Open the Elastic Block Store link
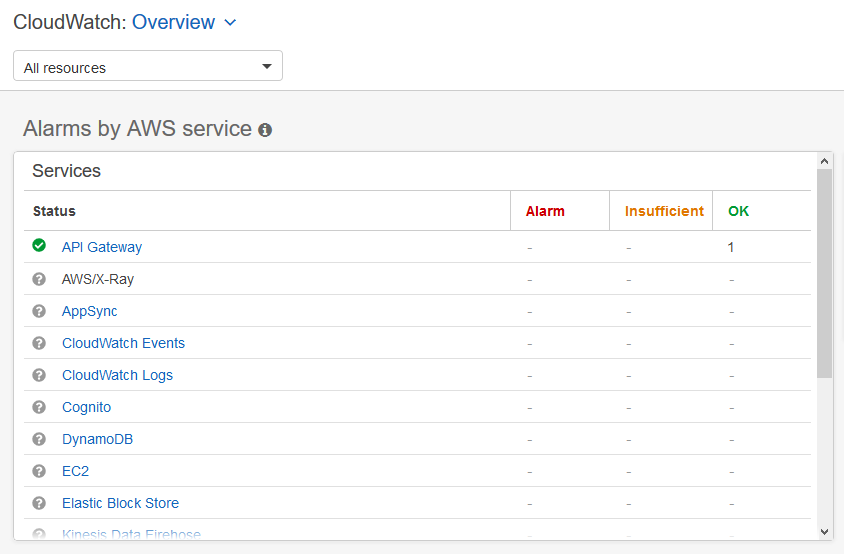The height and width of the screenshot is (554, 844). tap(121, 503)
